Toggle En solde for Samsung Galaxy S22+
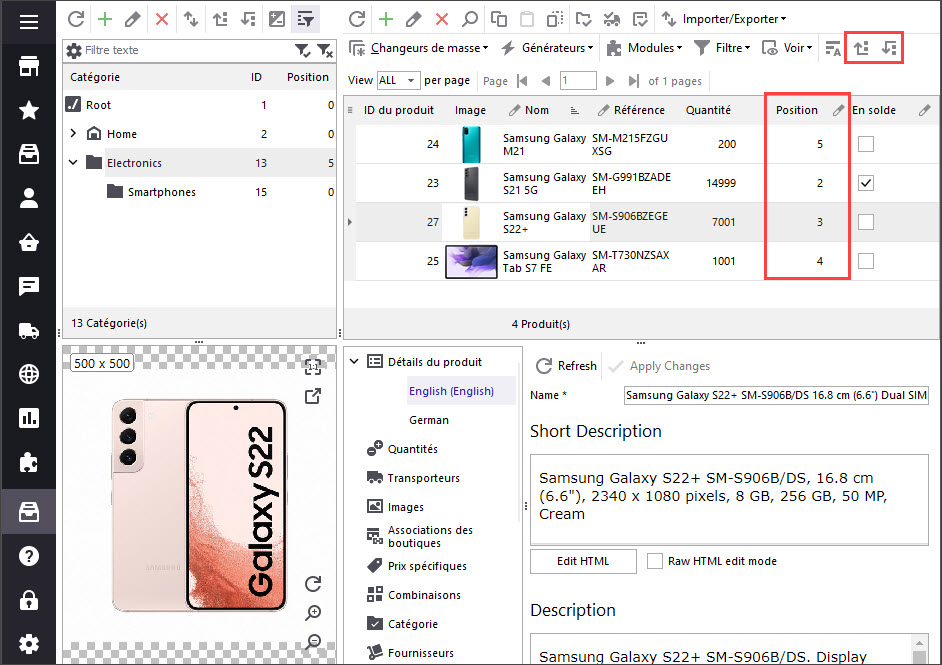Viewport: 942px width, 665px height. 866,222
